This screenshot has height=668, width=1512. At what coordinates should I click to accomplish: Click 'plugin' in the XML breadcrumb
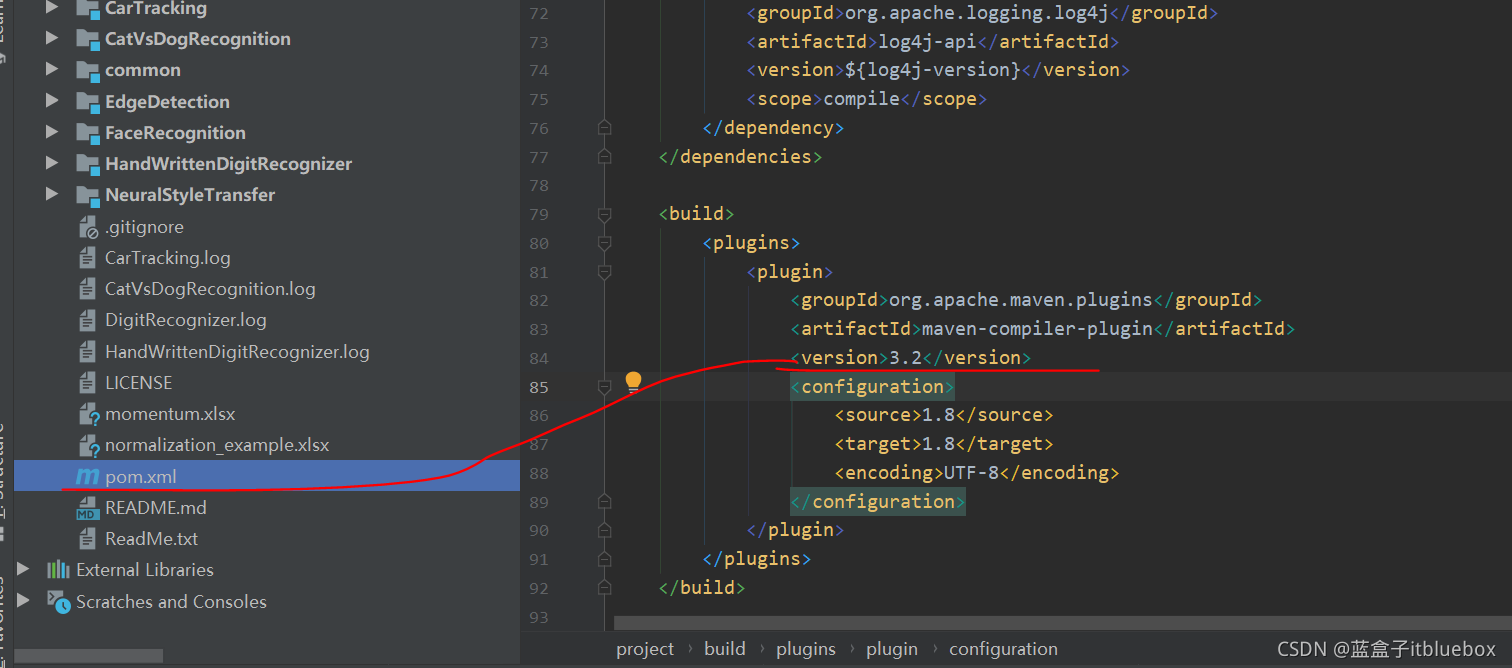tap(892, 649)
